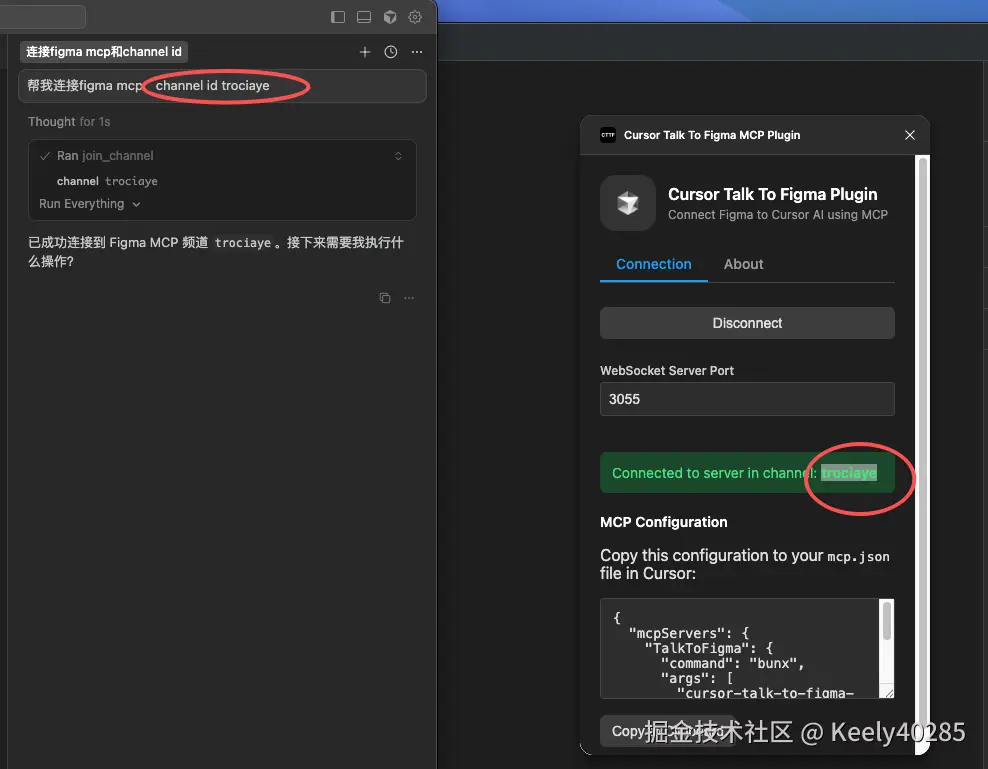
Task: Open the Run Everything dropdown
Action: [x=89, y=204]
